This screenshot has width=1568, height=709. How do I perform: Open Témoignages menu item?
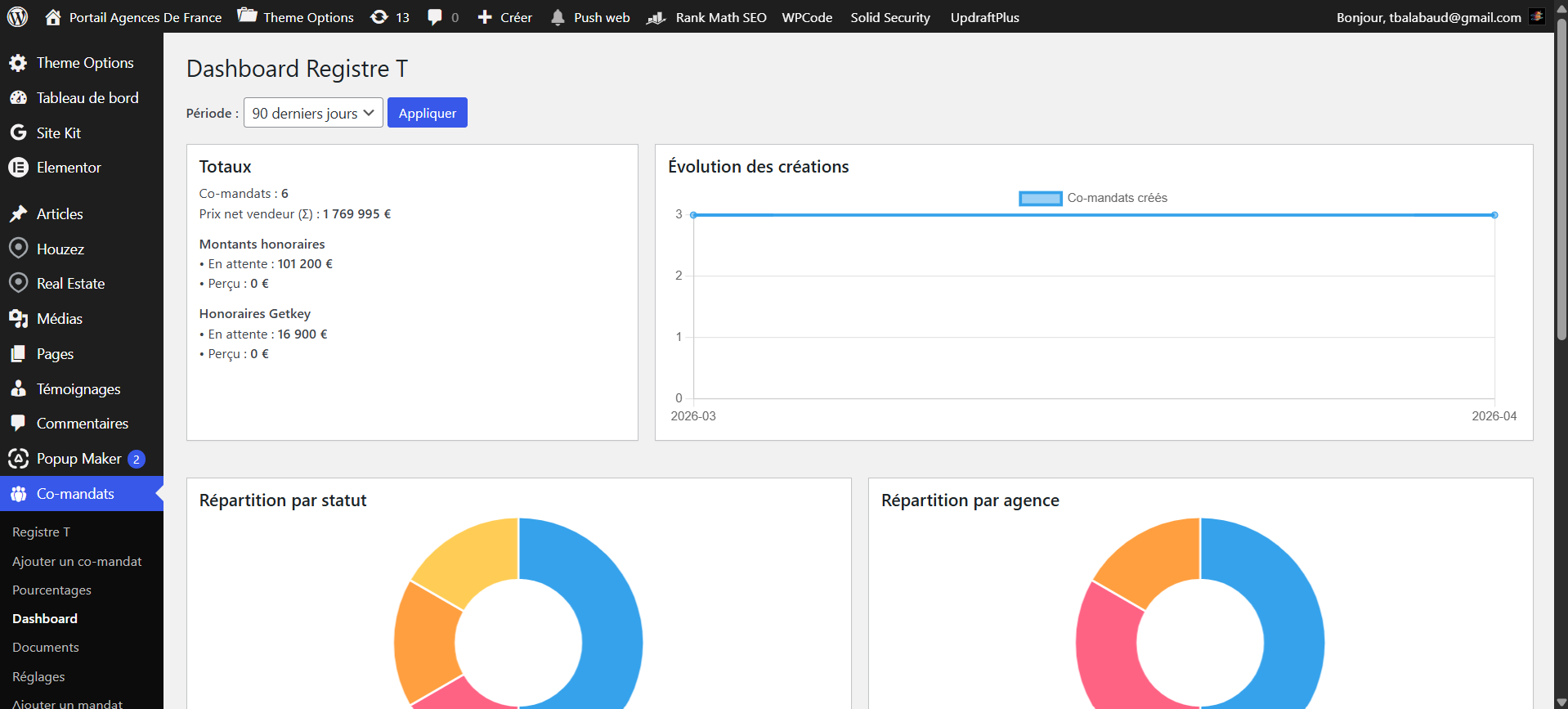82,388
